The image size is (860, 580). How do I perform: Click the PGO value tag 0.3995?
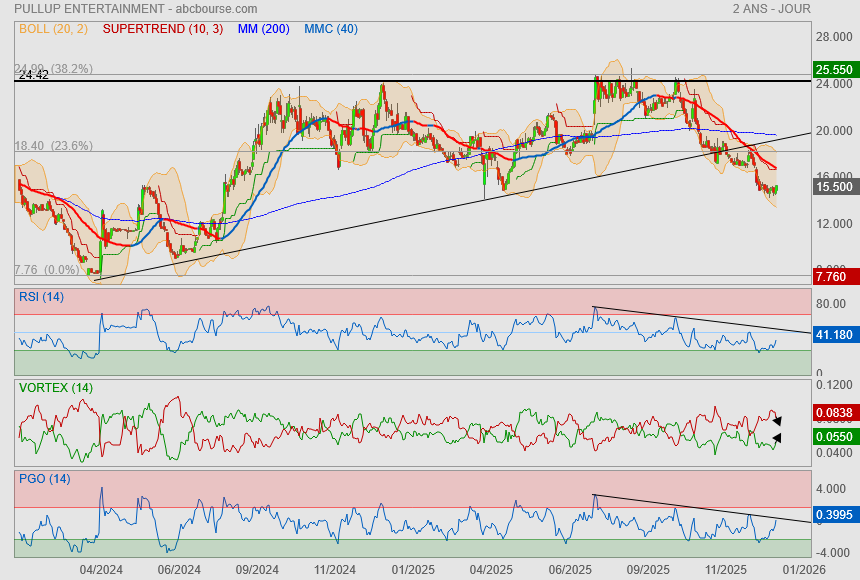click(x=834, y=515)
